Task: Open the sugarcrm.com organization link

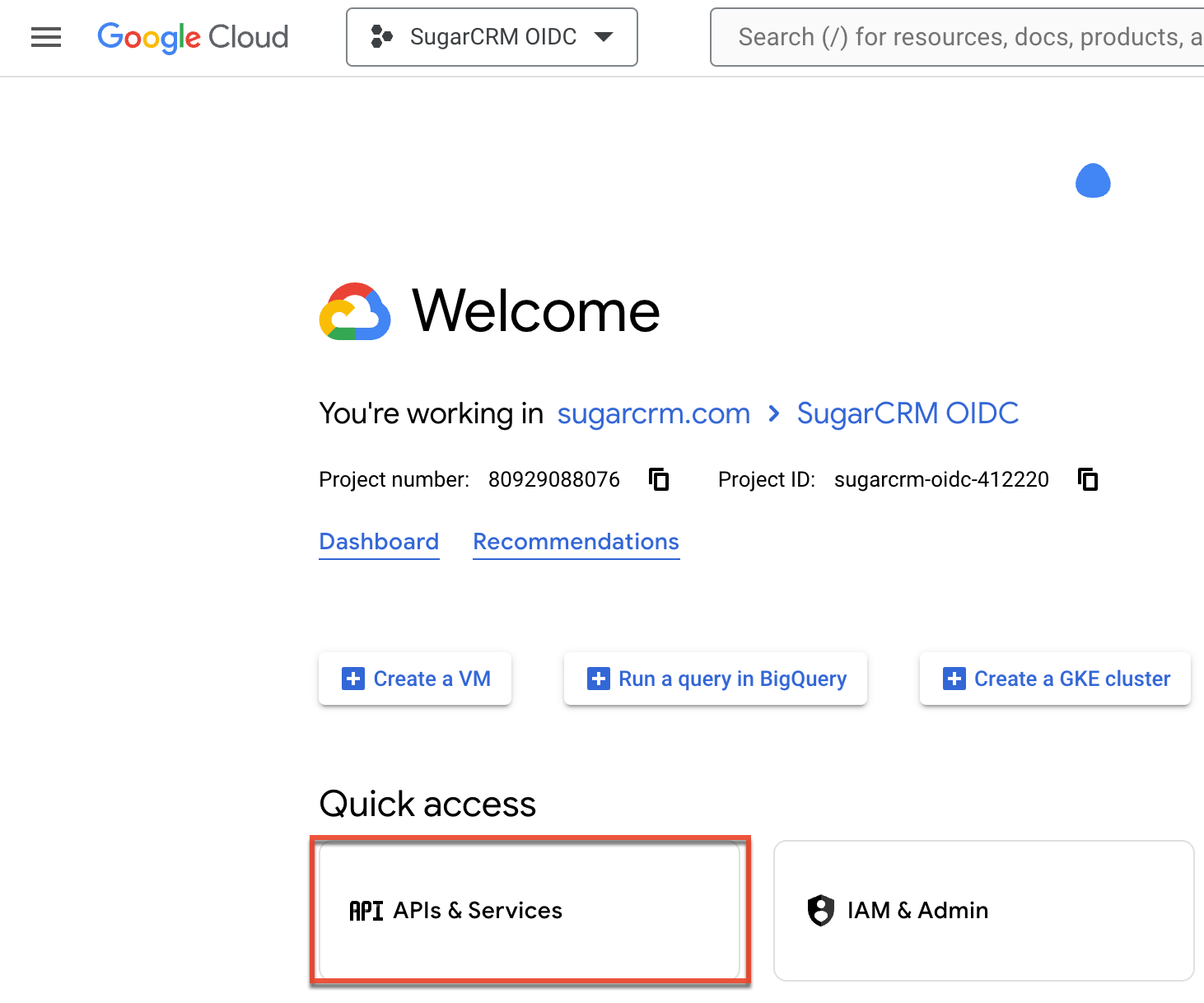Action: click(x=653, y=413)
